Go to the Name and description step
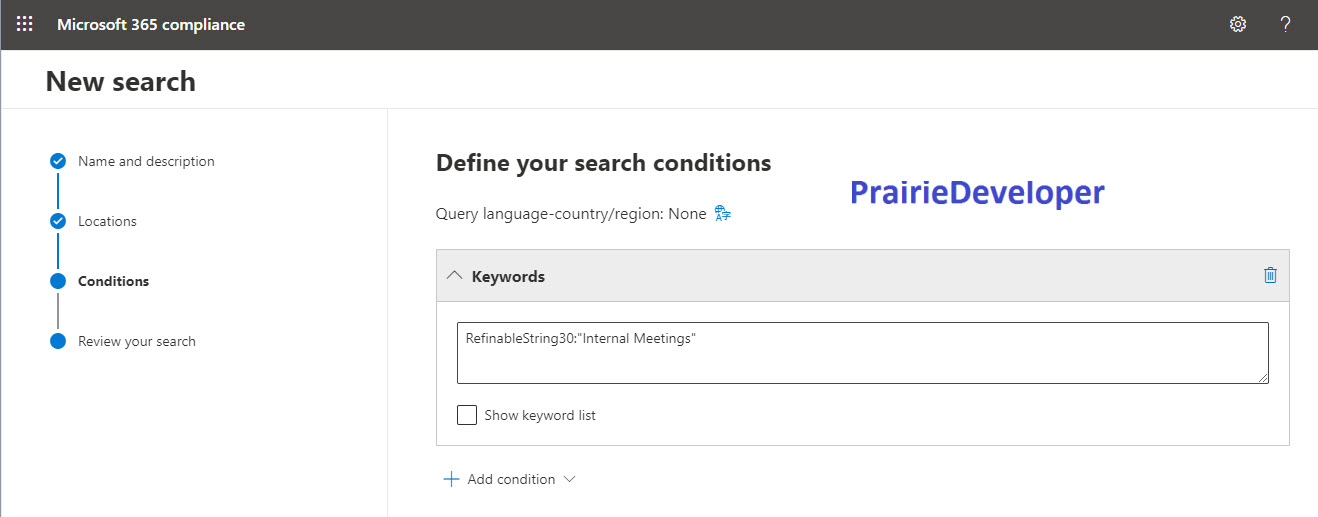 coord(146,161)
